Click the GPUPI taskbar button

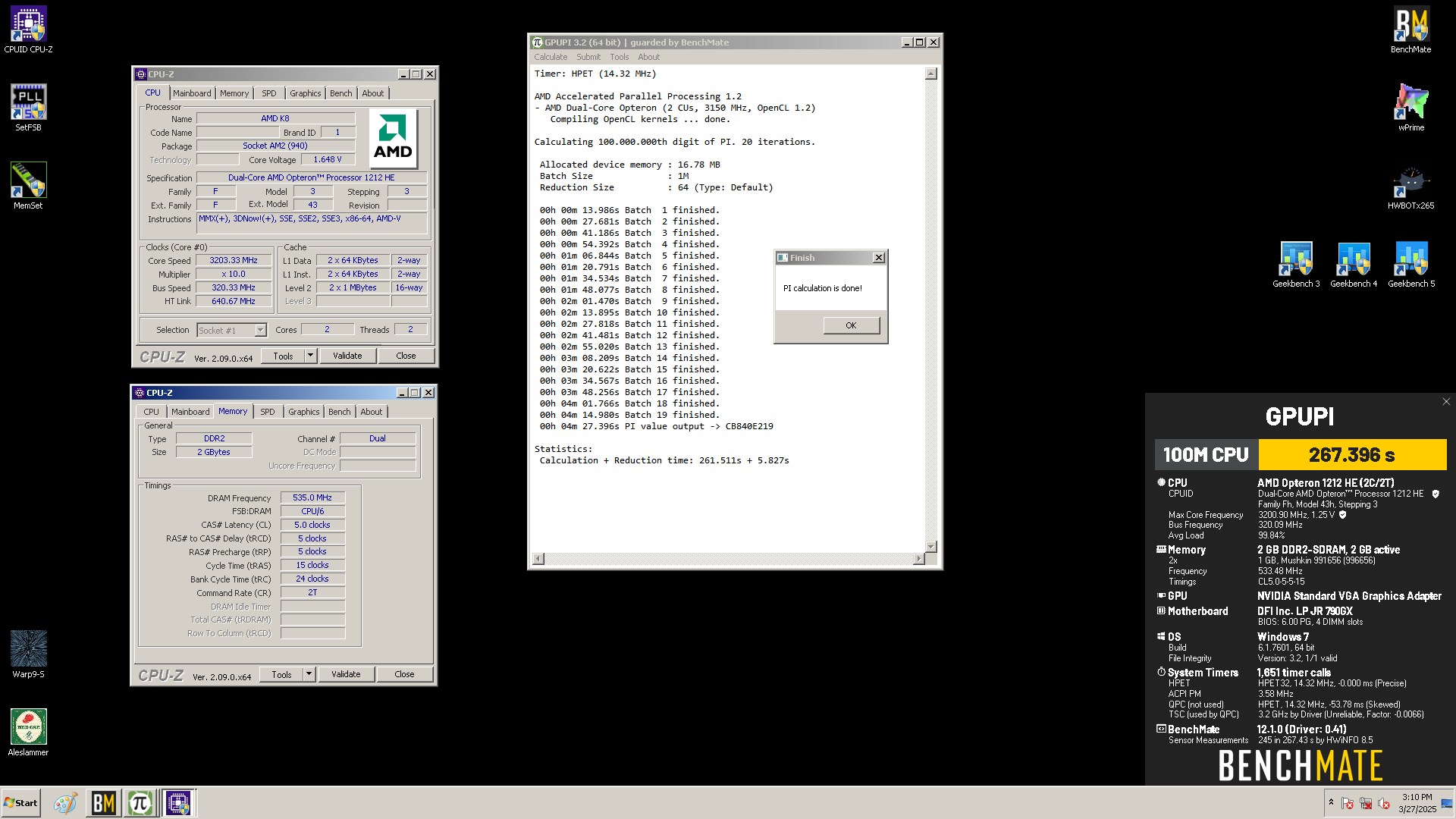coord(140,803)
